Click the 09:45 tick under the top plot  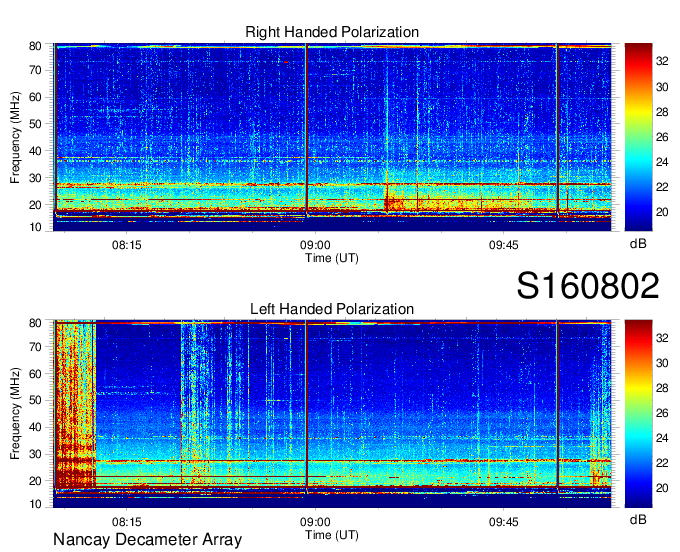[x=503, y=245]
